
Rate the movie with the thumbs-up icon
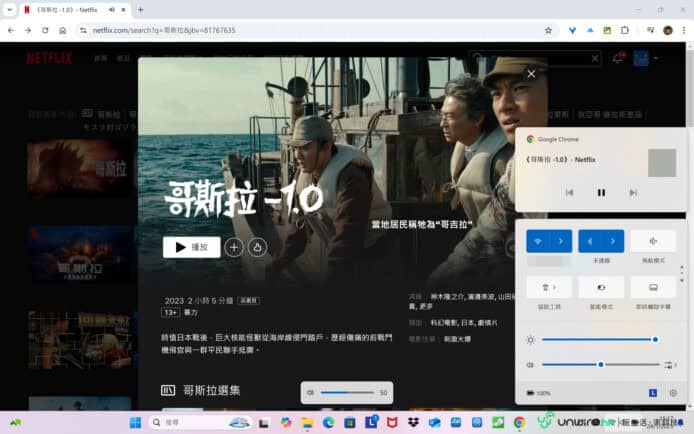pos(257,247)
